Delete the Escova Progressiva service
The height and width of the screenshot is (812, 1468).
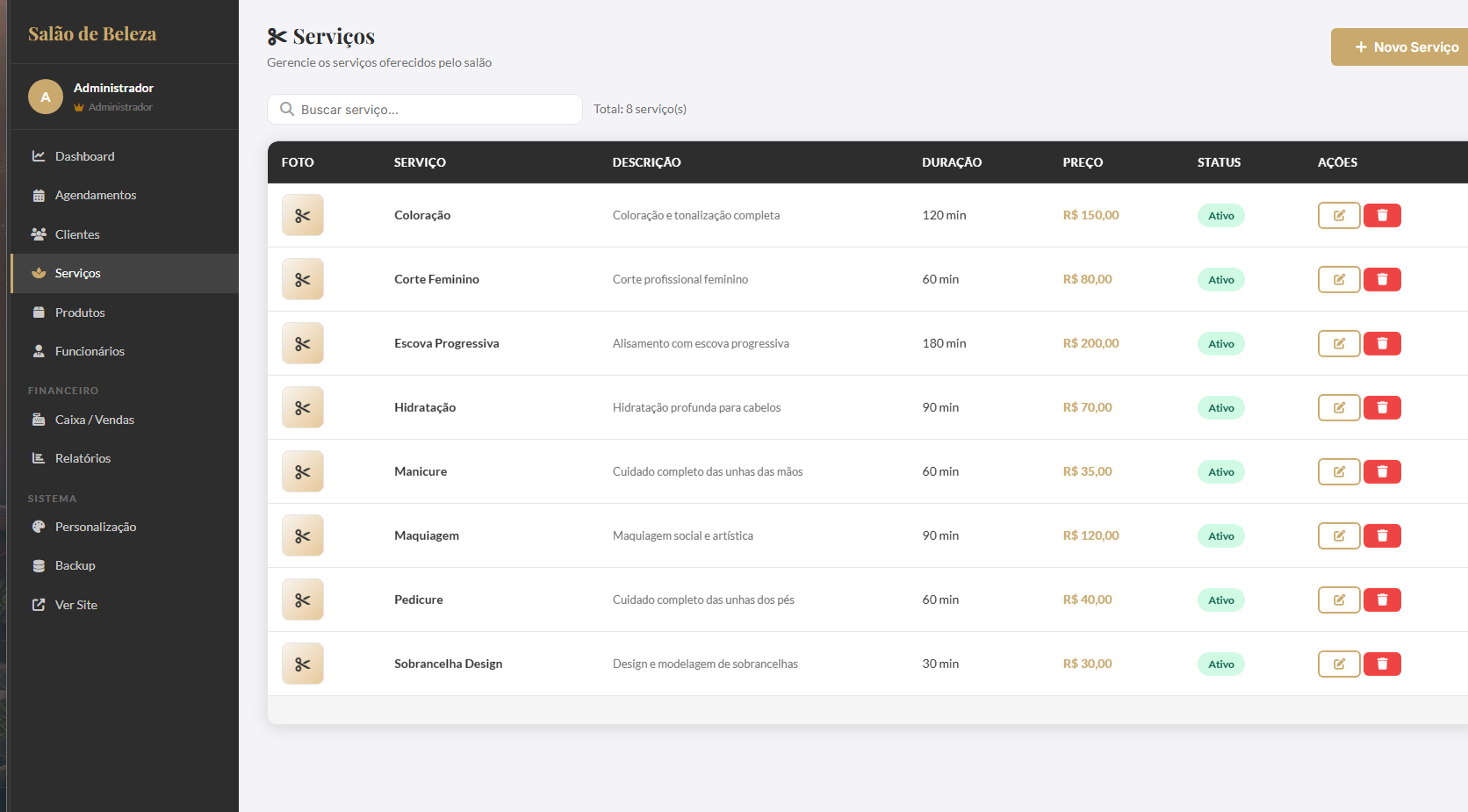click(x=1382, y=343)
